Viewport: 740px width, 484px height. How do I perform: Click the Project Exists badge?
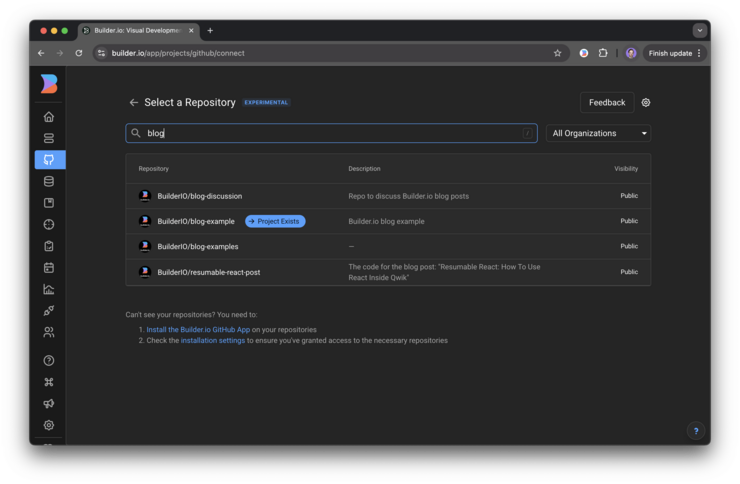pos(275,221)
